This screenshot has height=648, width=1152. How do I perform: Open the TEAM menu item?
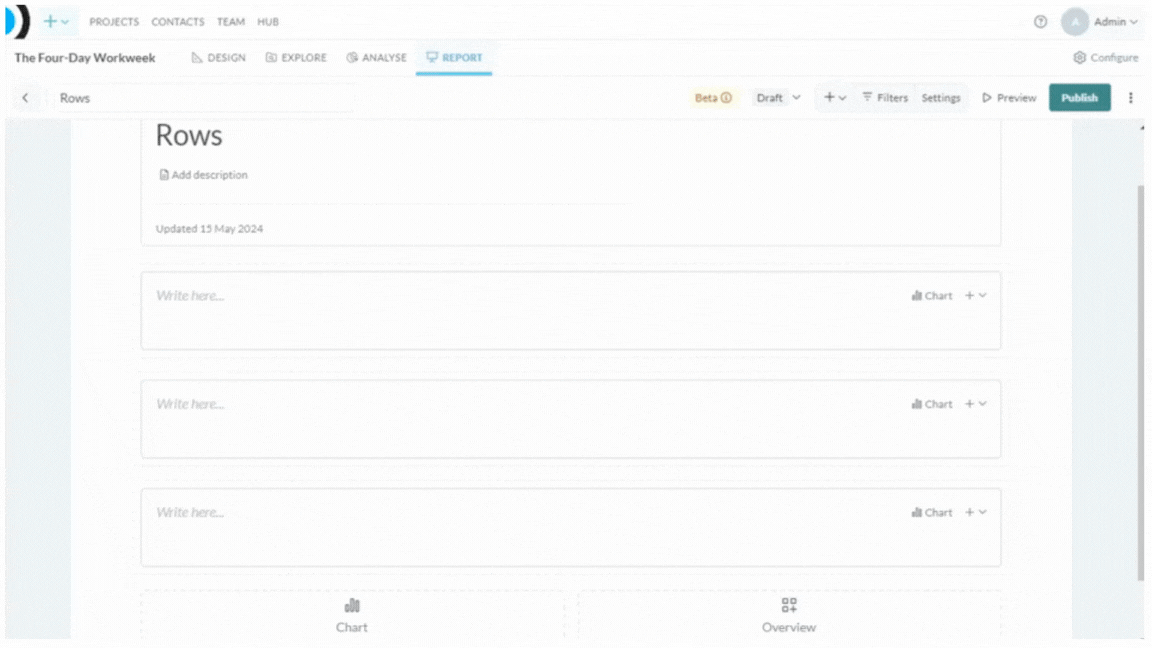pyautogui.click(x=231, y=22)
